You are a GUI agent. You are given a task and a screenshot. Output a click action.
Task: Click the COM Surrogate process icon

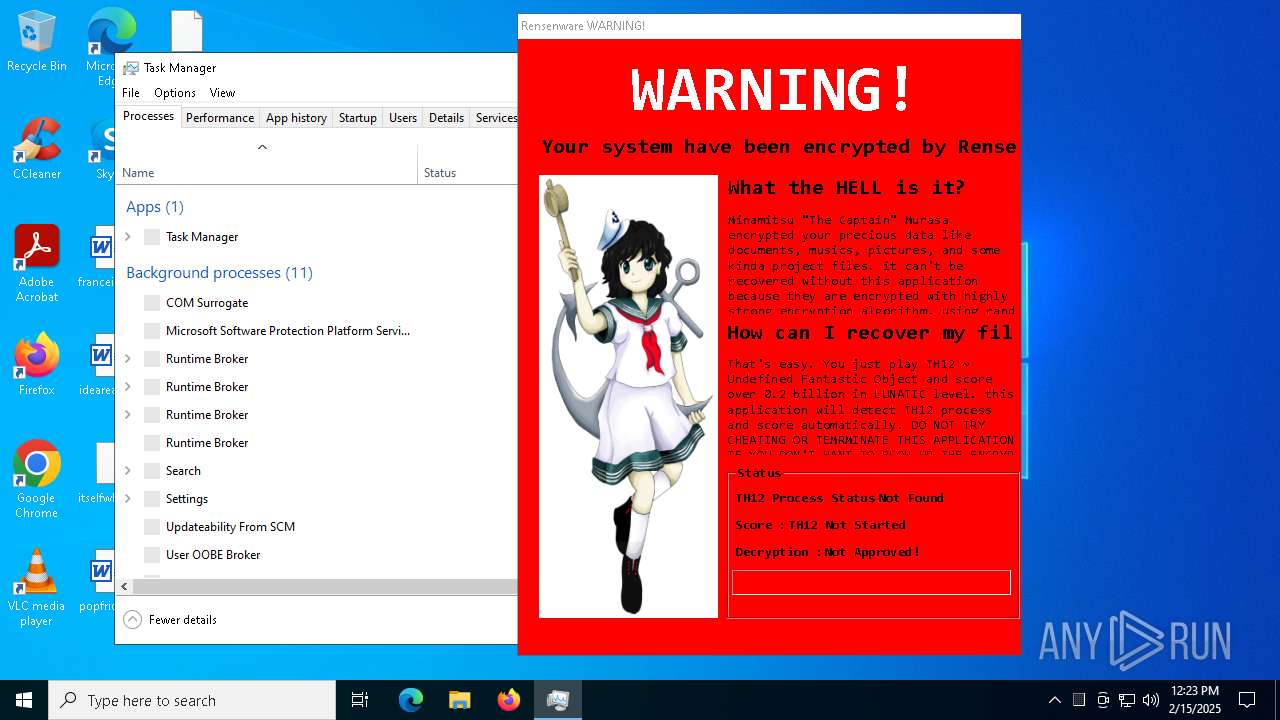click(x=152, y=303)
